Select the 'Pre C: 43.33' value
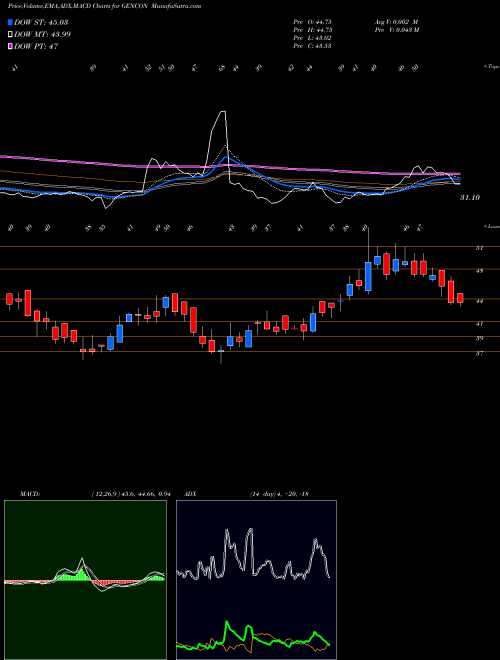 (x=313, y=46)
